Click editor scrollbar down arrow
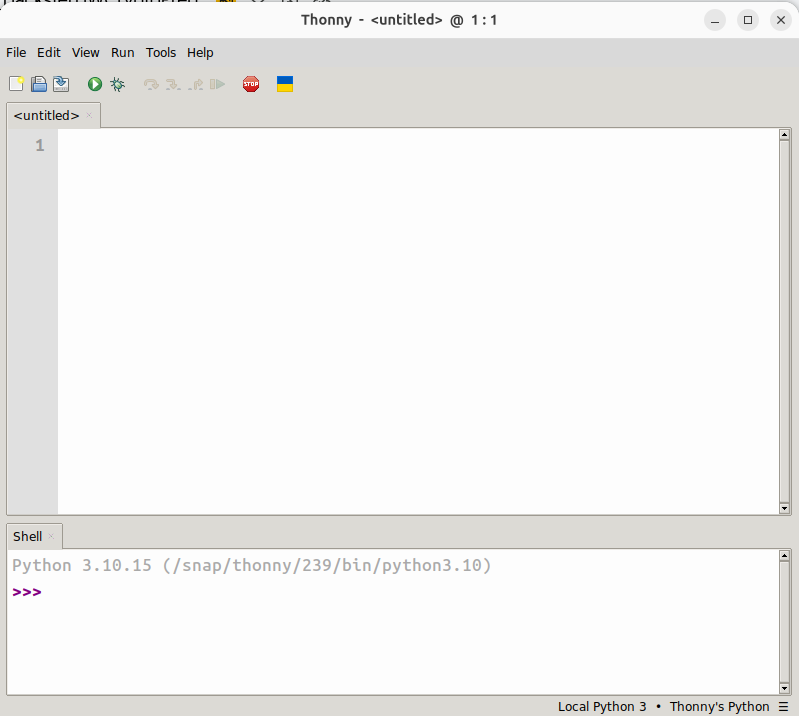Screen dimensions: 799x716 coord(784,508)
